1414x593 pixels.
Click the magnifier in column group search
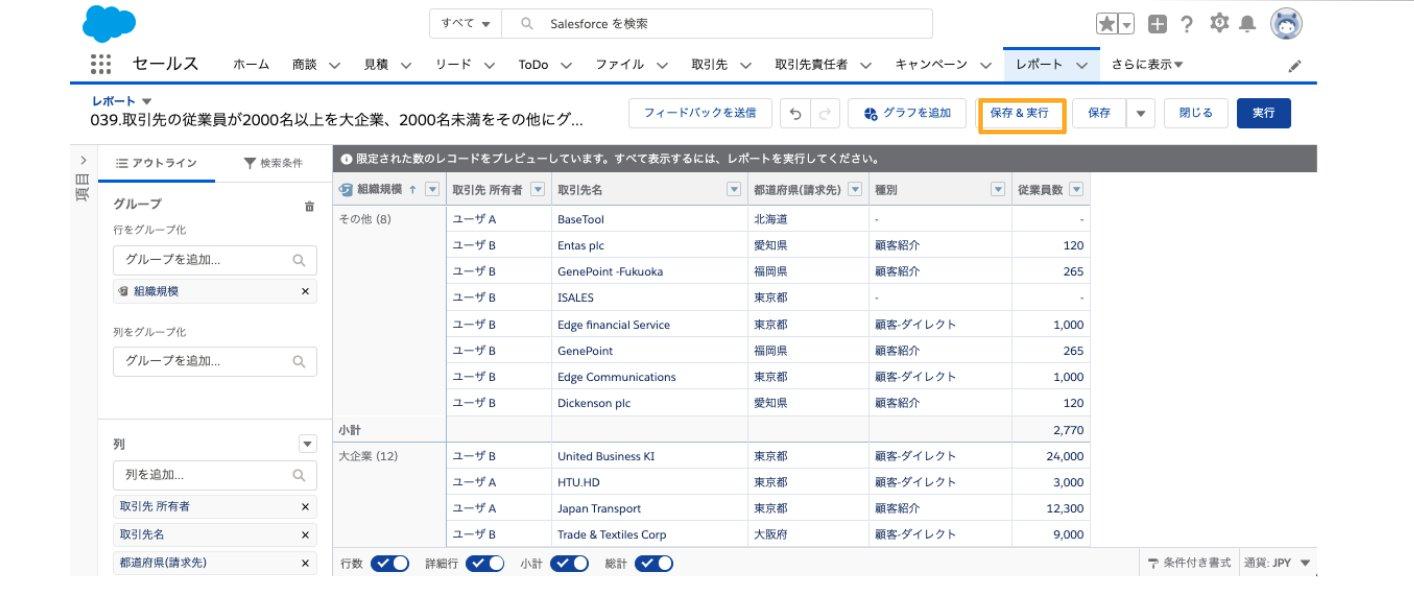pyautogui.click(x=299, y=361)
